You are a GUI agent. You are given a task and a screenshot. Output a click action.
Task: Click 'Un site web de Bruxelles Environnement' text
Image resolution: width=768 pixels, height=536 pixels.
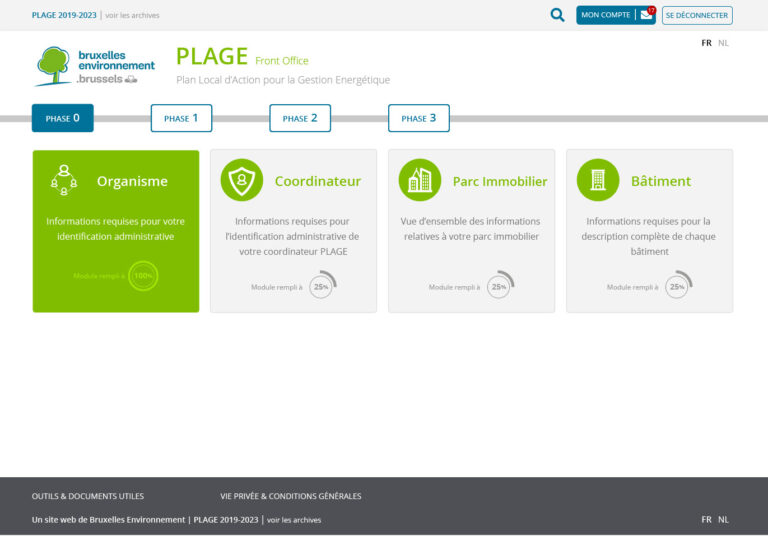pos(109,520)
